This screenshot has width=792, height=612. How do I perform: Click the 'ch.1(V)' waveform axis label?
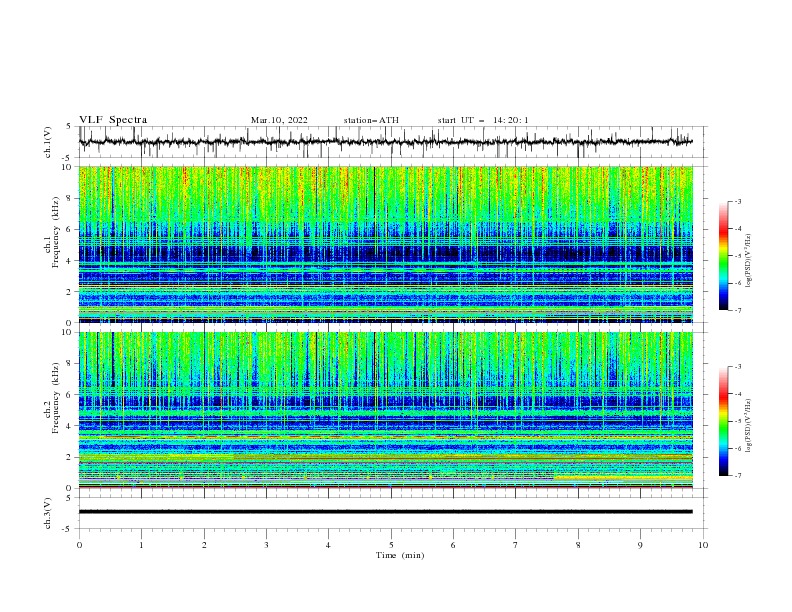(x=48, y=142)
